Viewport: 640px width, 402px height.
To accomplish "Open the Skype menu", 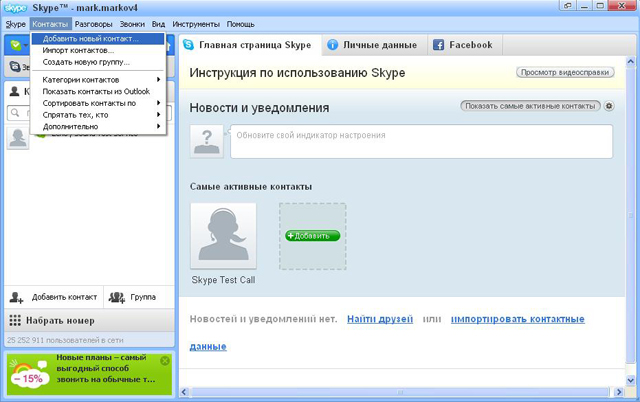I will click(16, 24).
